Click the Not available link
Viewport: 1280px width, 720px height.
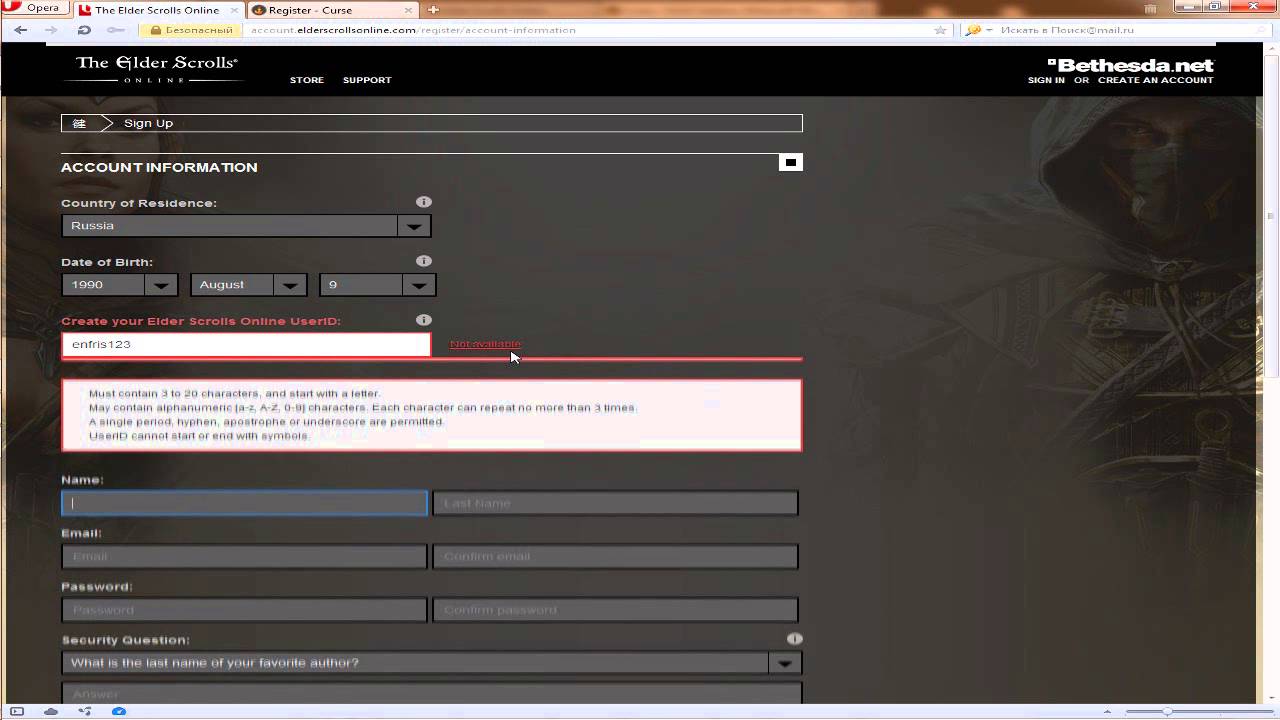coord(485,344)
